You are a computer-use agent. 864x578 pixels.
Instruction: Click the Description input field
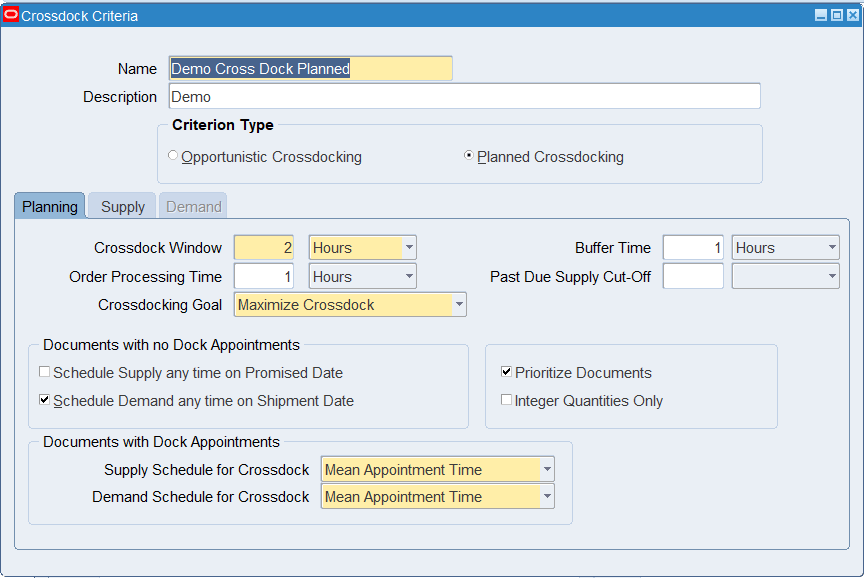tap(464, 96)
